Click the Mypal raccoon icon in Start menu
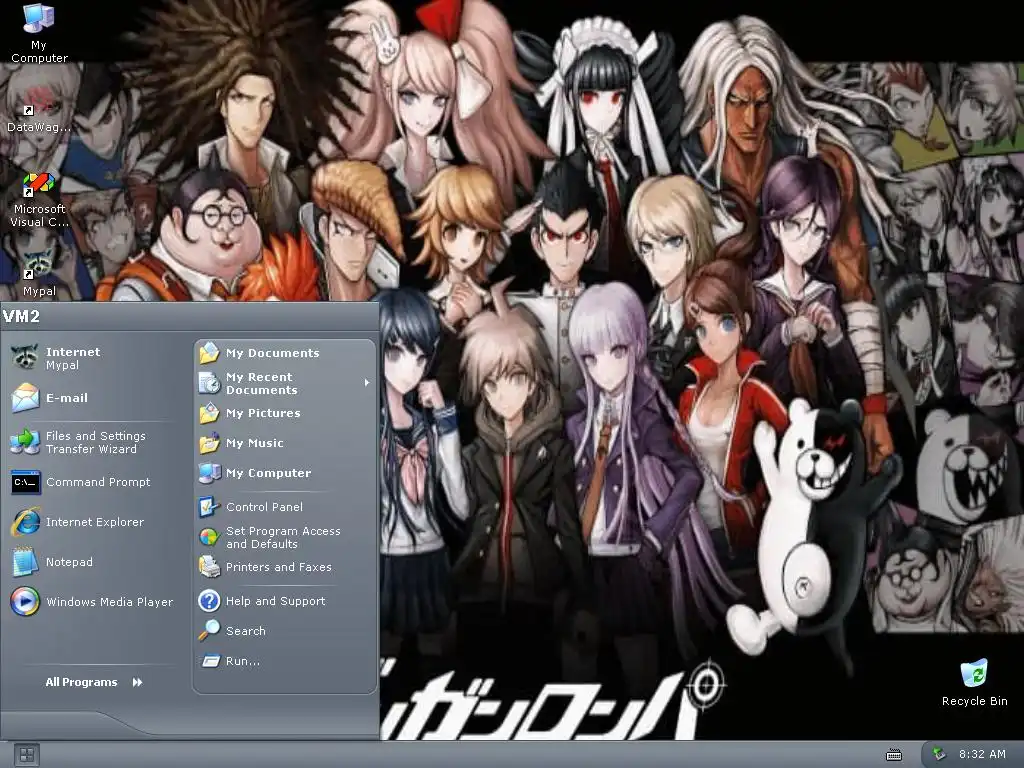This screenshot has height=768, width=1024. coord(25,357)
